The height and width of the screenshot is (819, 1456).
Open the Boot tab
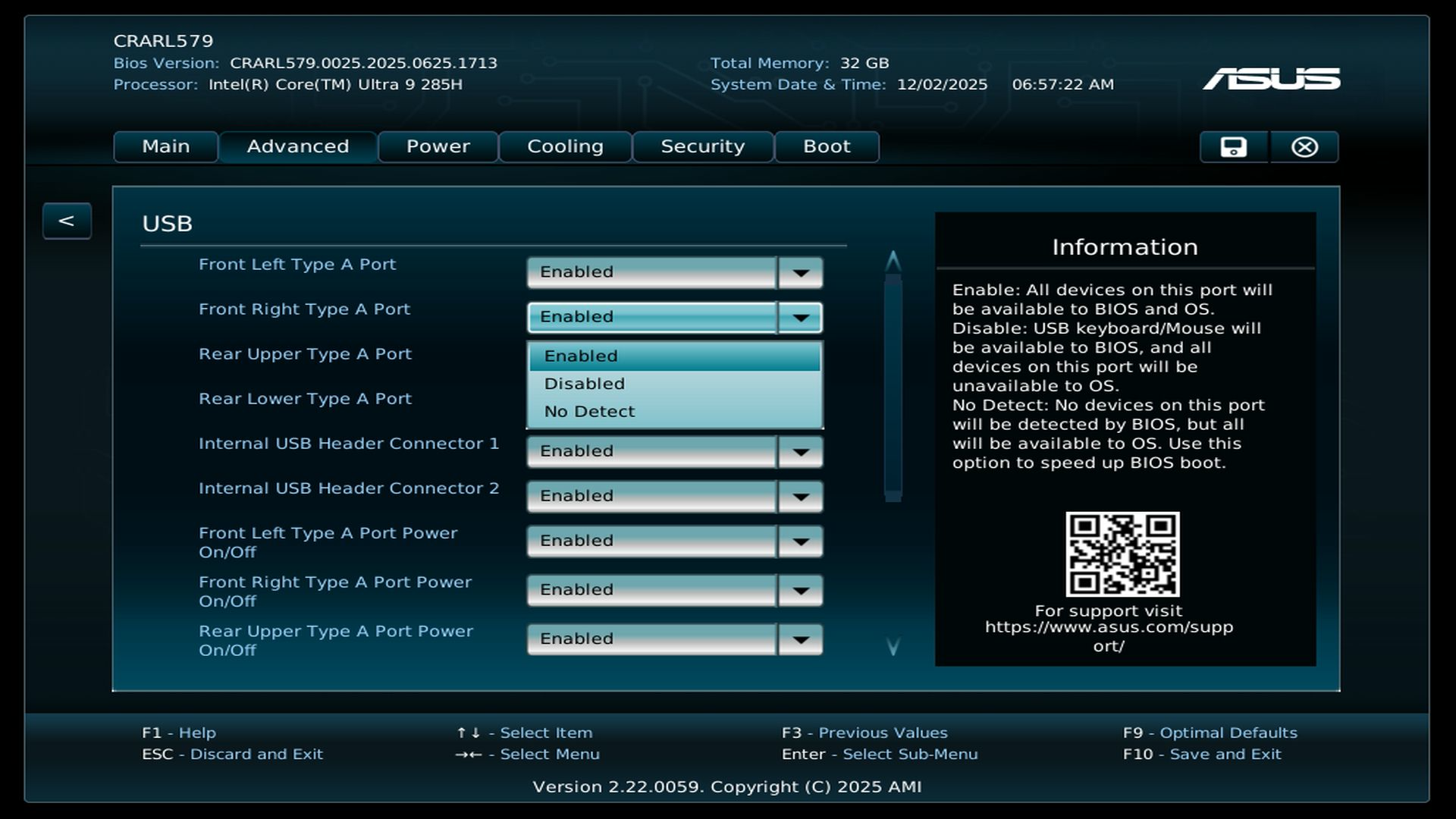pos(827,146)
